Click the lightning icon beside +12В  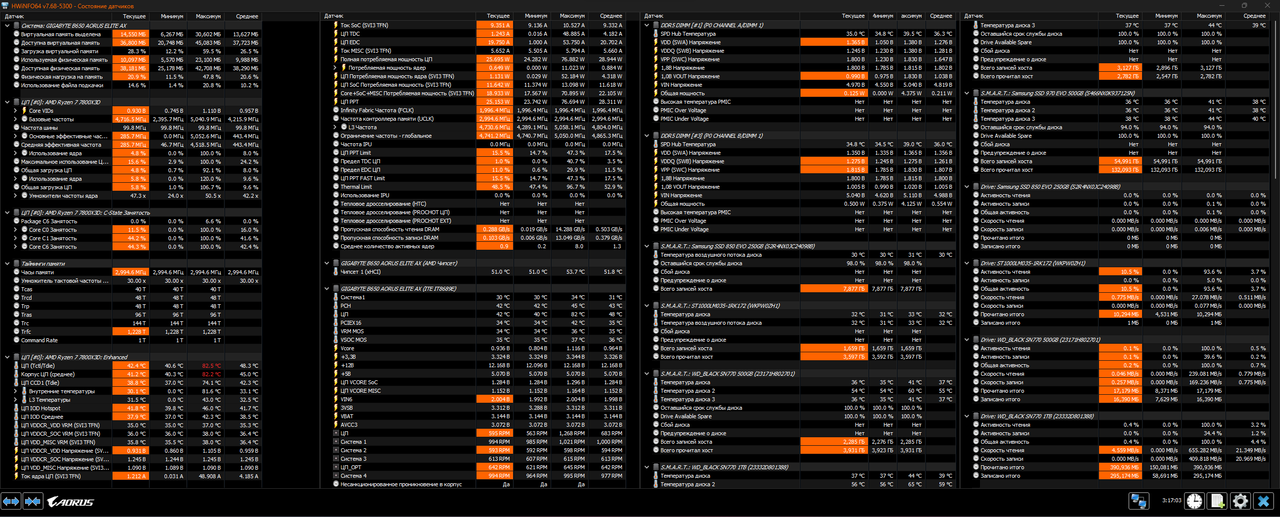click(334, 365)
